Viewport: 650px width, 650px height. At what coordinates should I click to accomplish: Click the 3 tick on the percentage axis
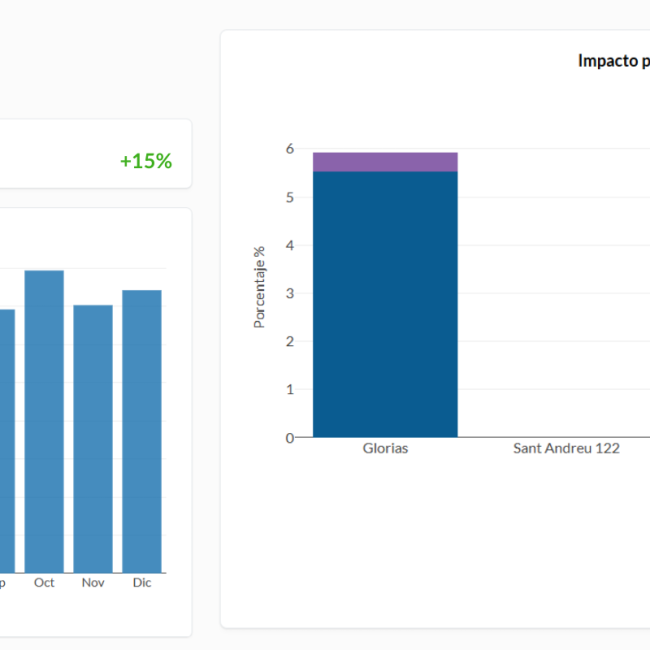(x=290, y=293)
